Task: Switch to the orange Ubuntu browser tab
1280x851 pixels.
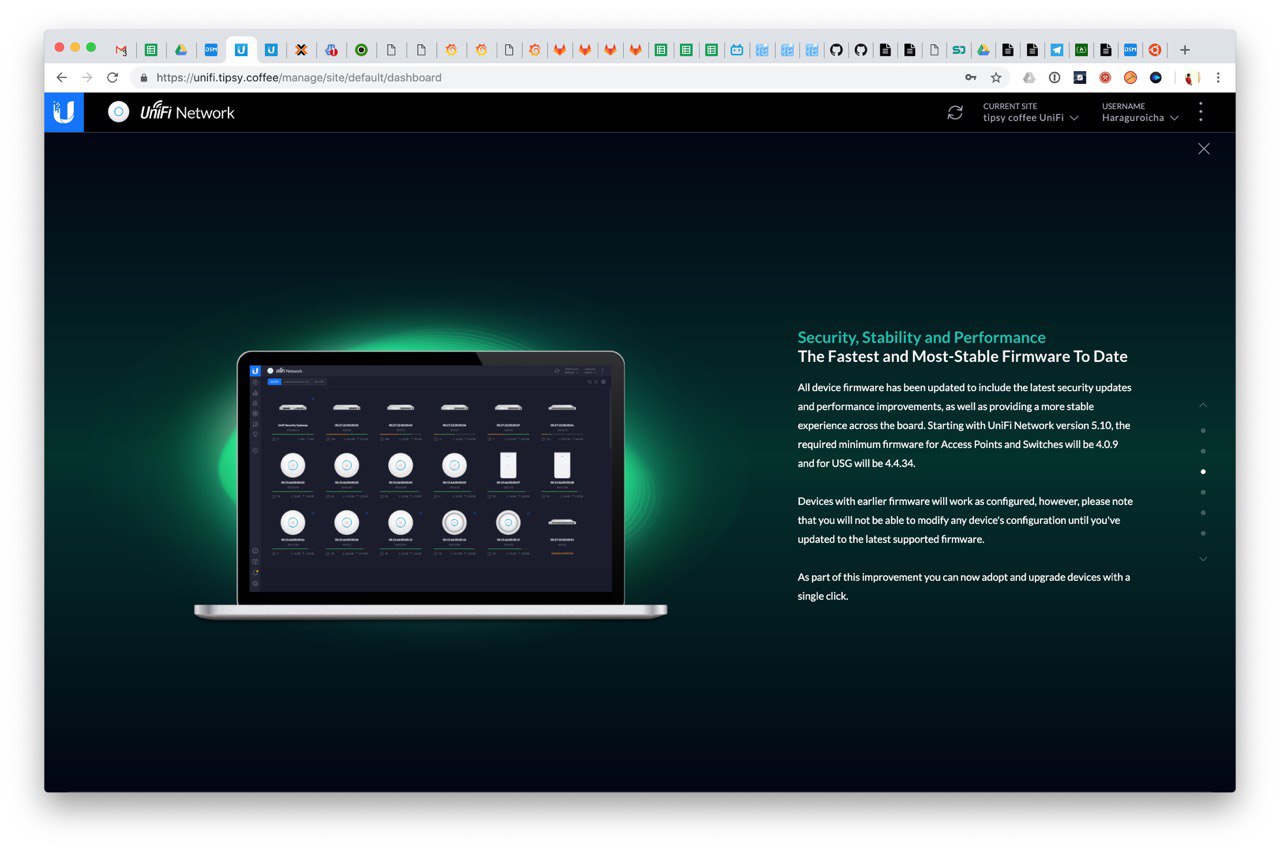Action: [x=1155, y=50]
